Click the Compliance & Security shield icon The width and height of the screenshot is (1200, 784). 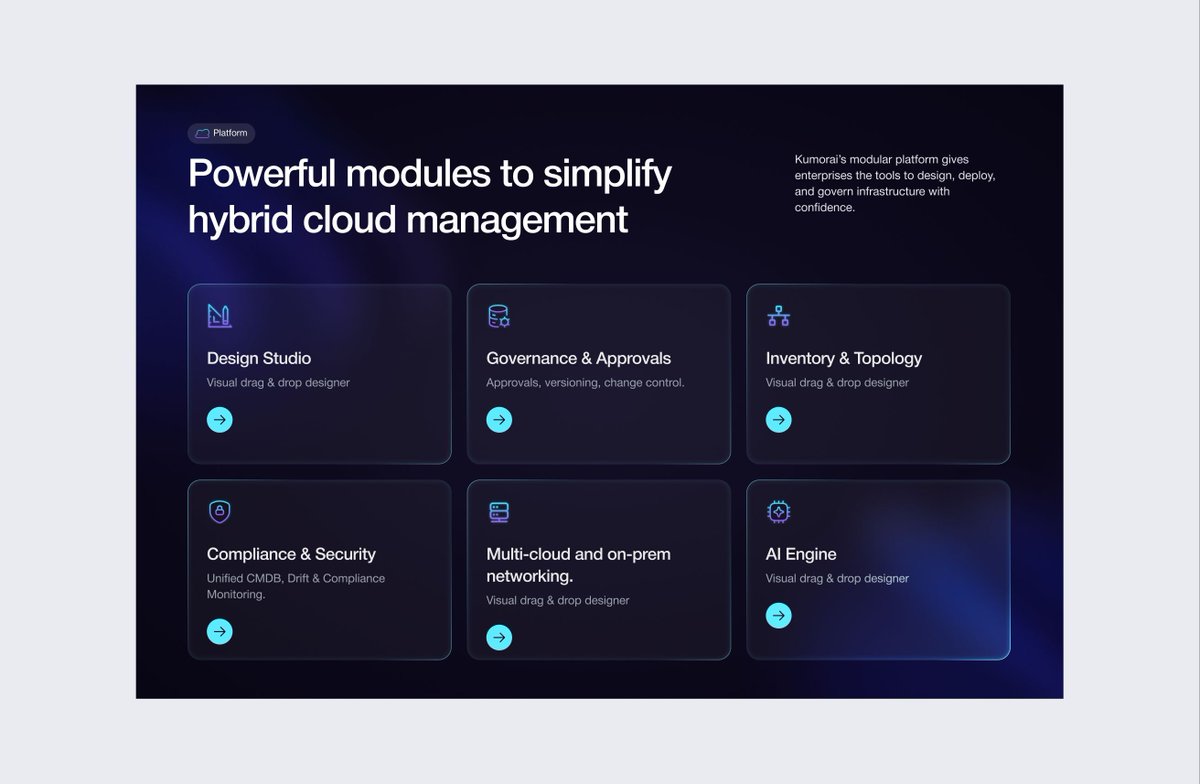(x=219, y=512)
